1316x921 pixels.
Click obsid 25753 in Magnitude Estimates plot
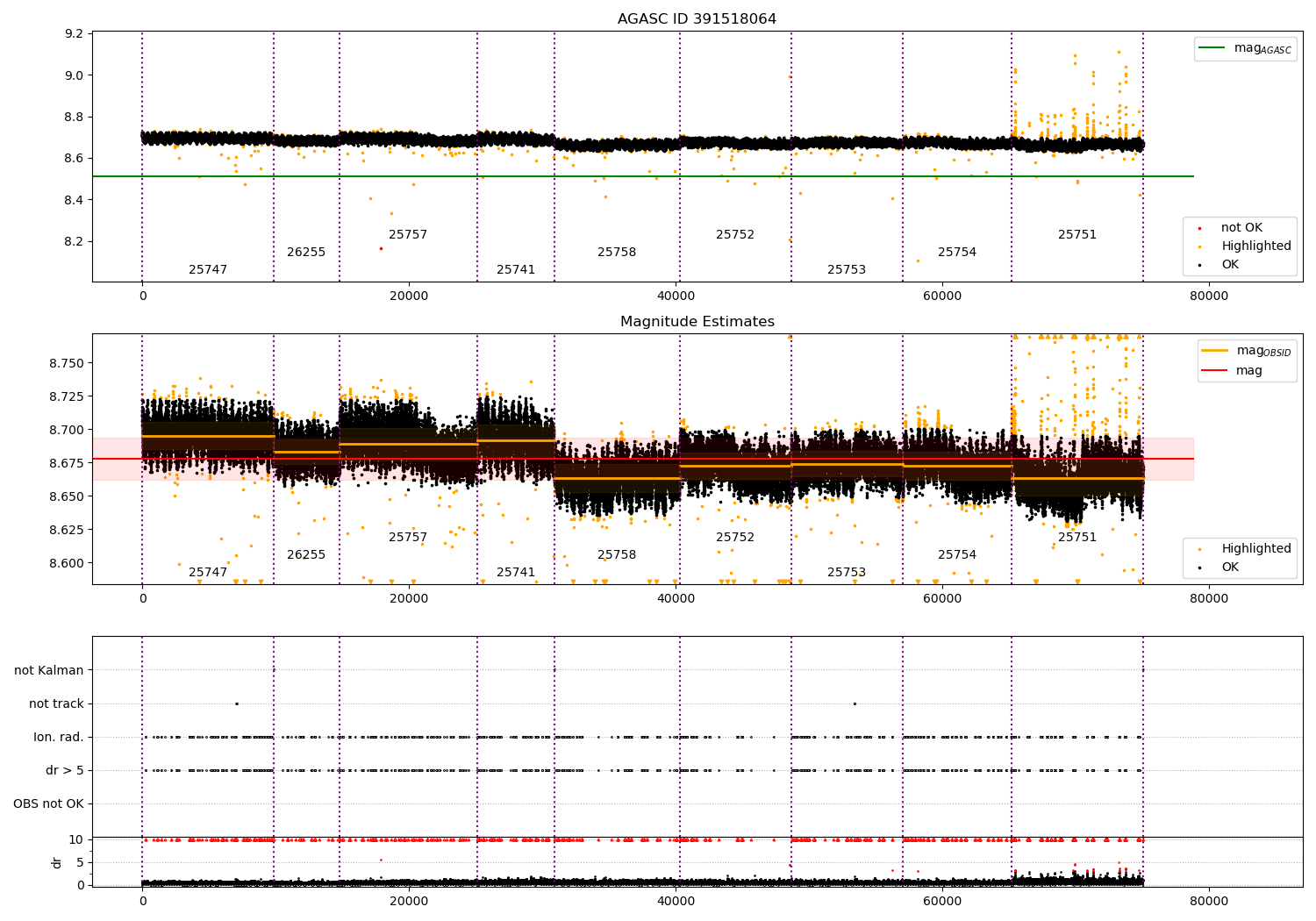coord(847,572)
